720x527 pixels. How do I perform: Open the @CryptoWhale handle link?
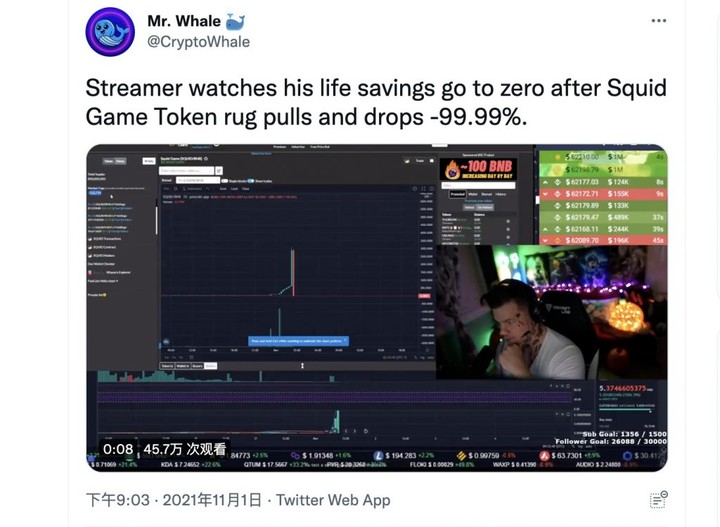click(x=198, y=42)
